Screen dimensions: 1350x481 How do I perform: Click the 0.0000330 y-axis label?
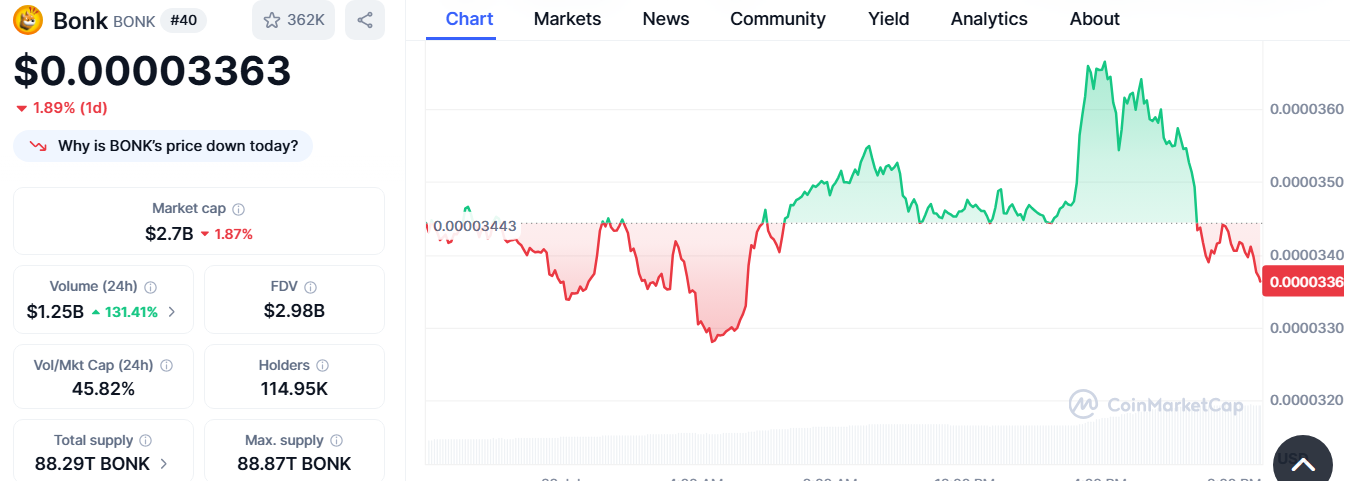(x=1307, y=328)
